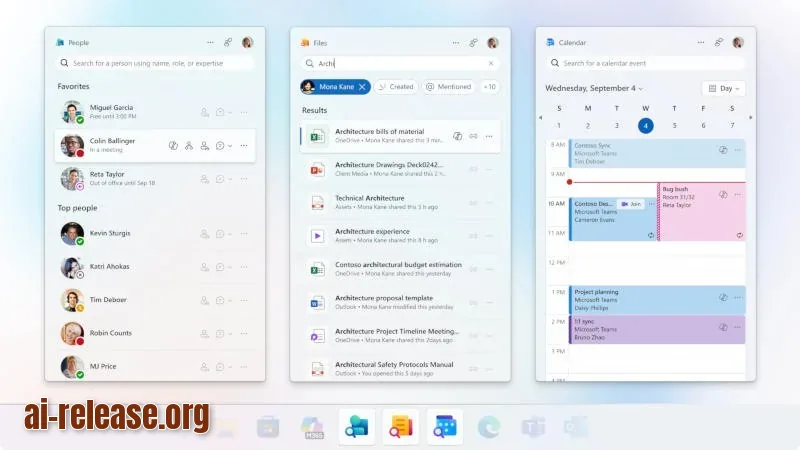Expand chat dropdown for Reta Taylor
The image size is (800, 450).
[x=230, y=179]
